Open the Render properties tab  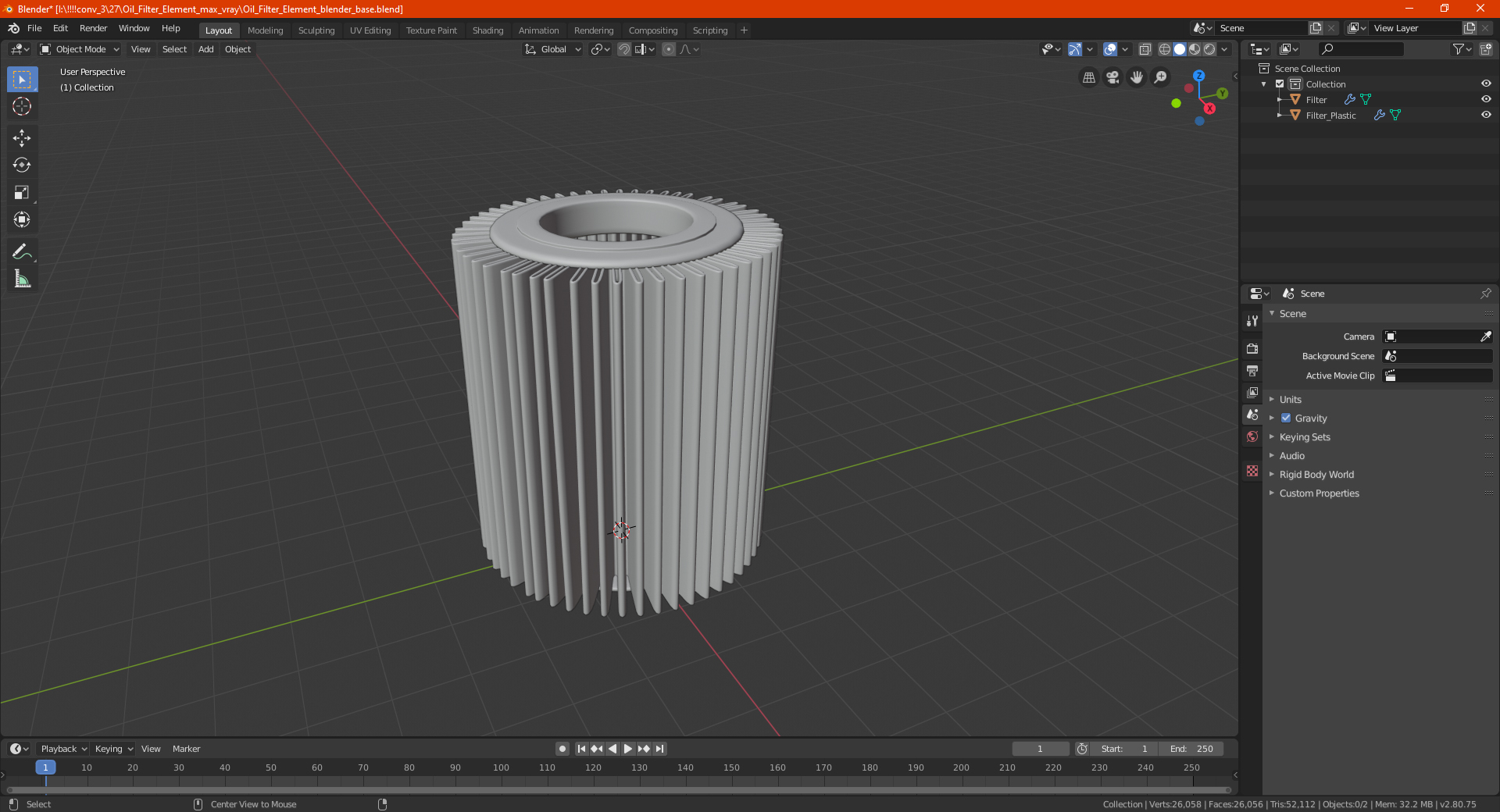(1252, 348)
